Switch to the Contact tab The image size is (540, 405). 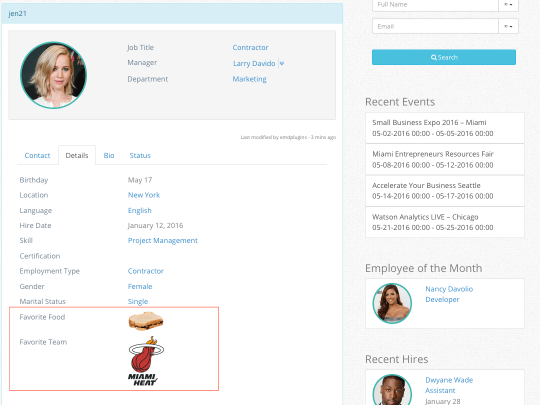point(37,155)
